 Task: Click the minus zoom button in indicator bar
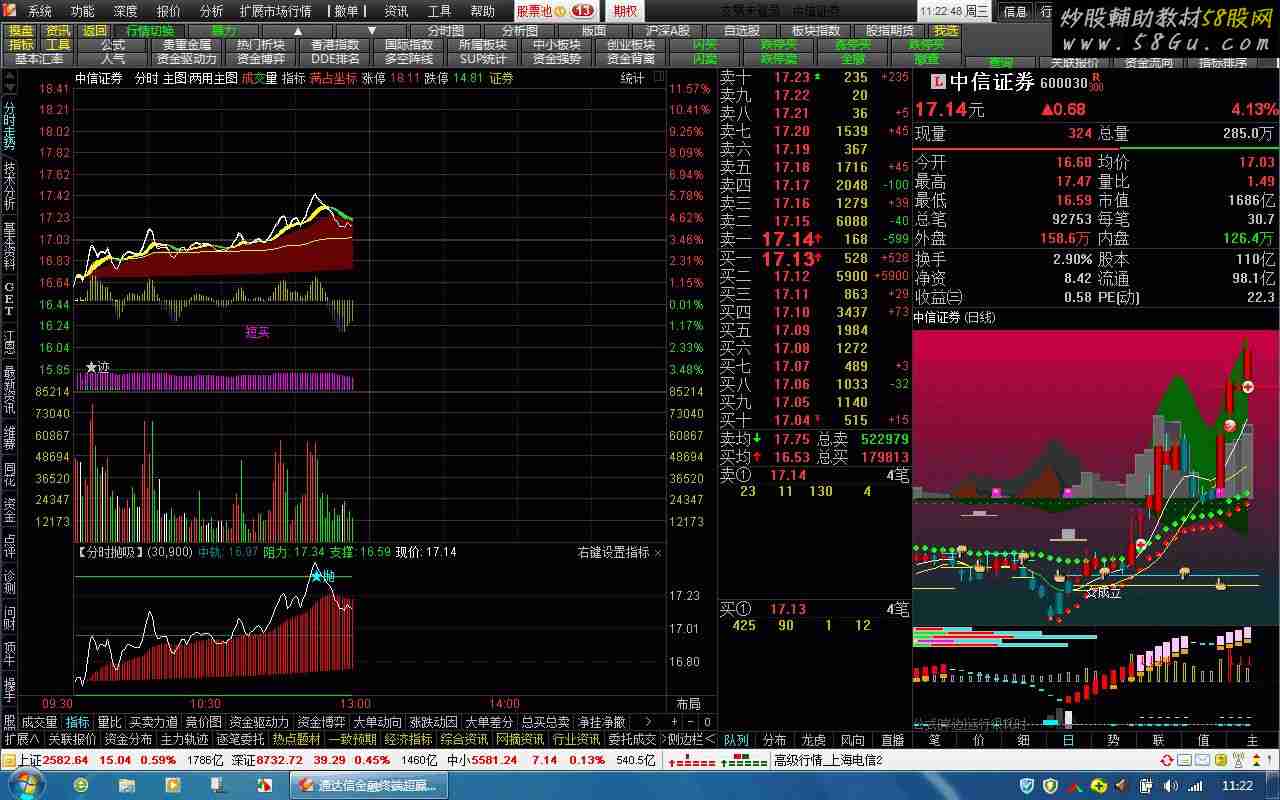[690, 722]
